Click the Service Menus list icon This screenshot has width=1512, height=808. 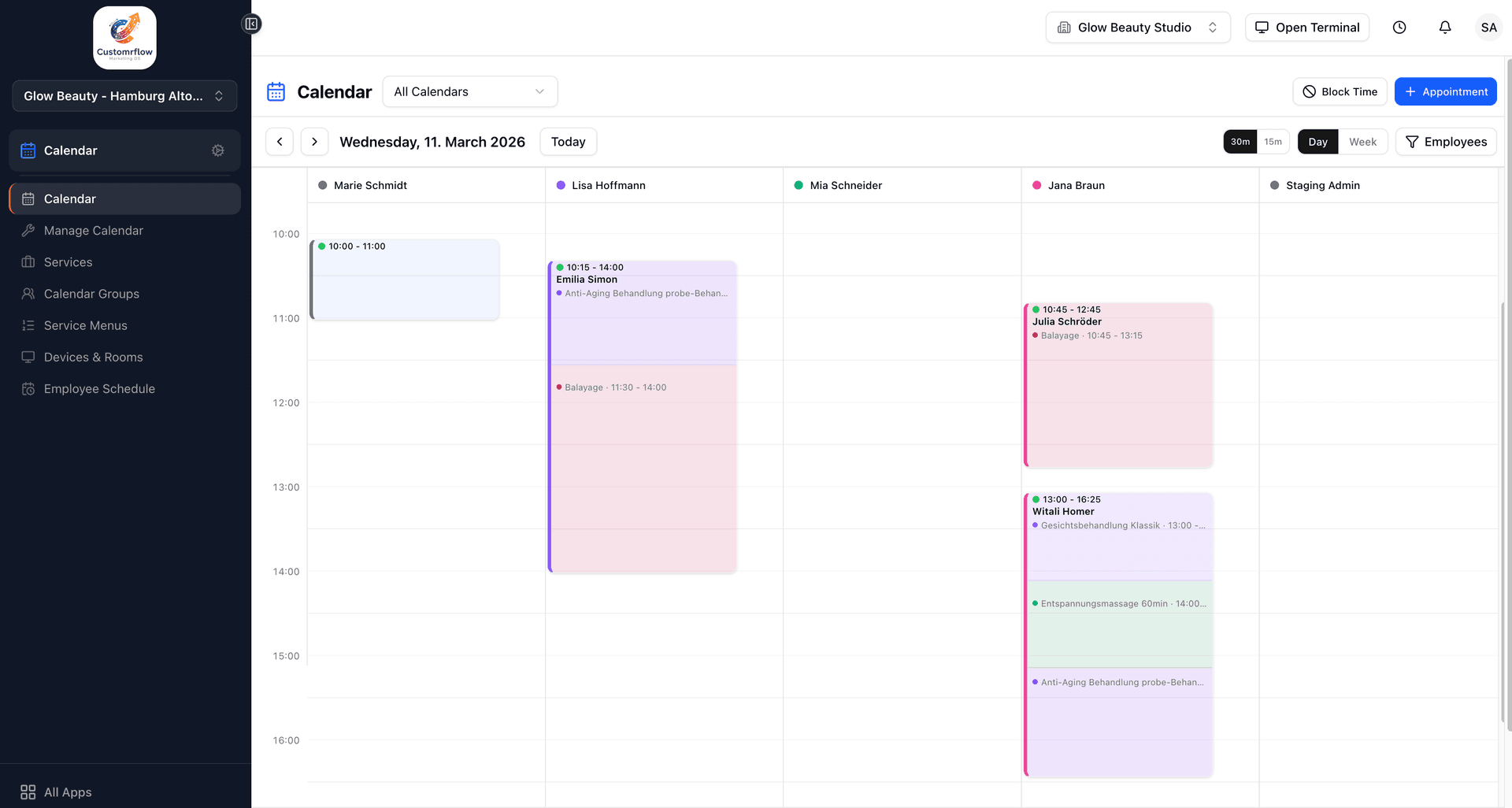point(28,325)
